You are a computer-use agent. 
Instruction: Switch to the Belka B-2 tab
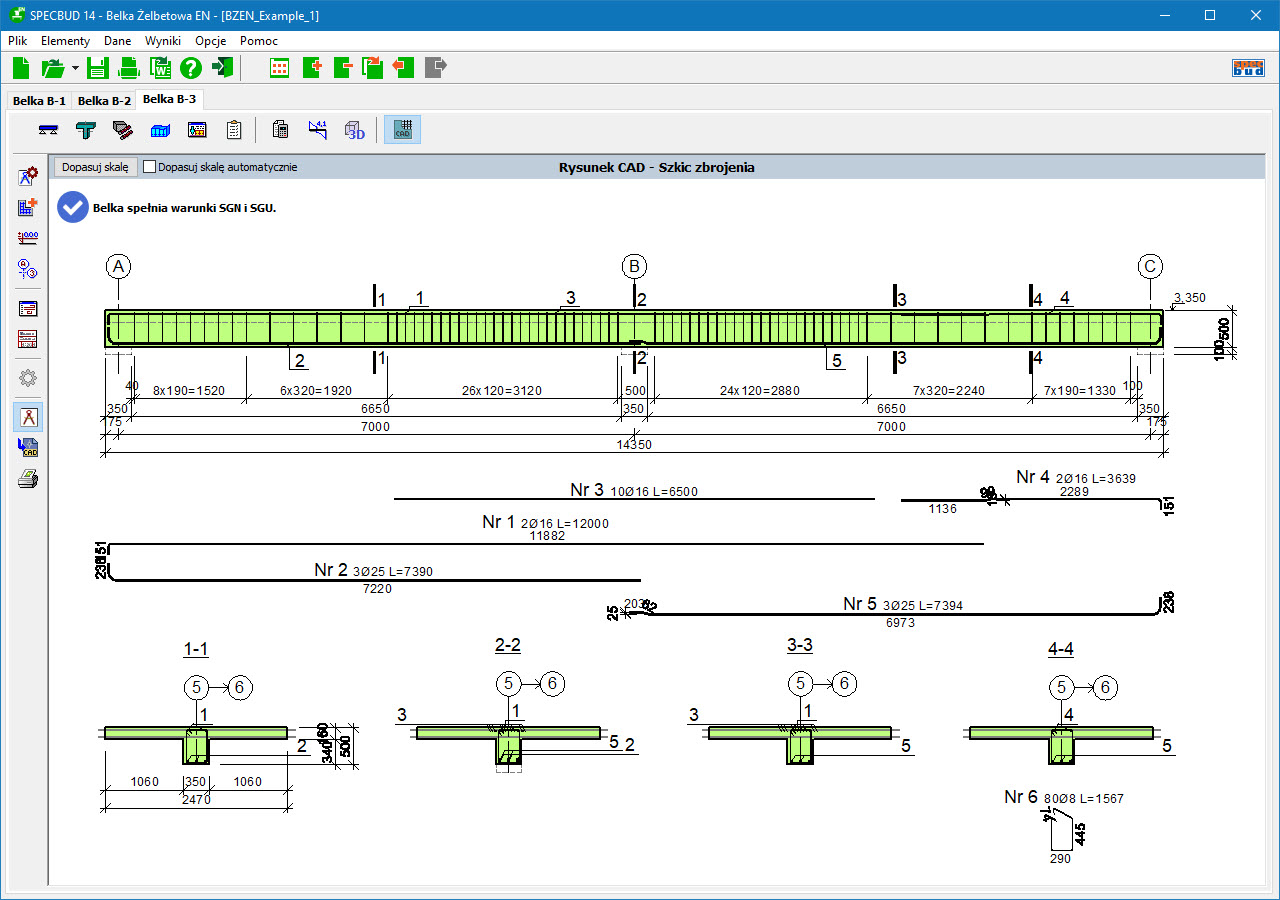104,101
